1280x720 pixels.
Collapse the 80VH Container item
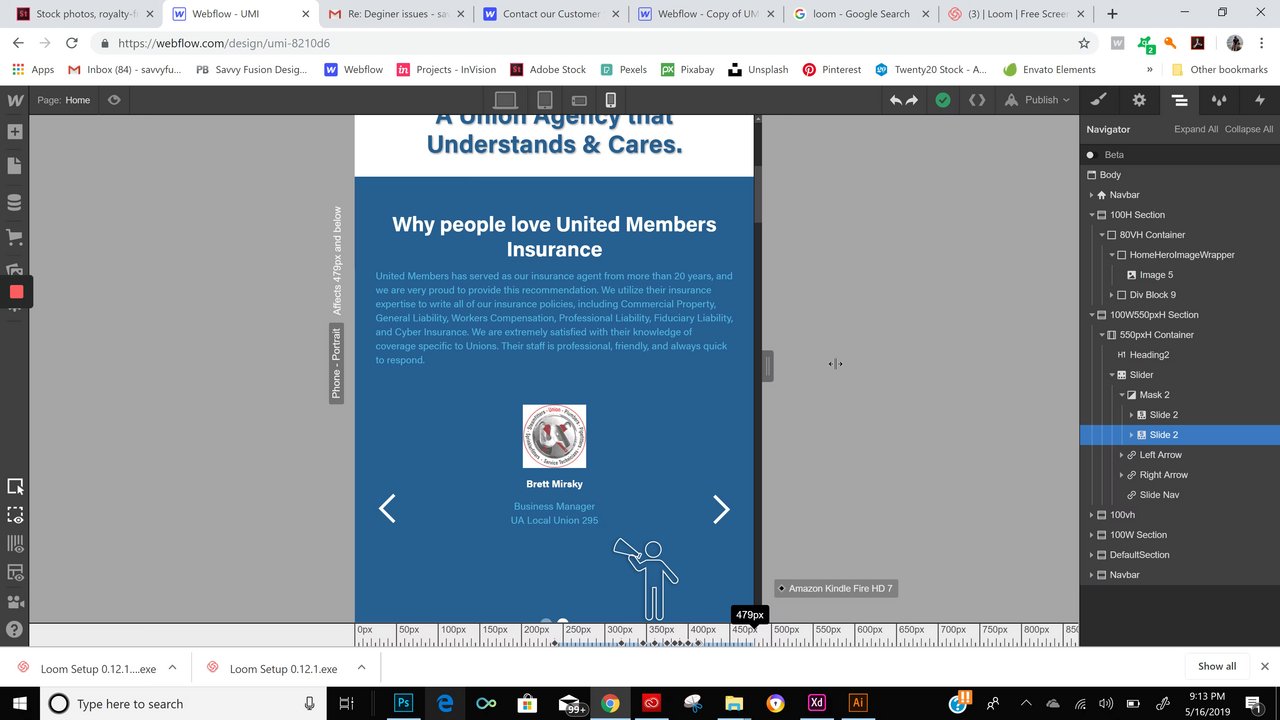tap(1102, 235)
